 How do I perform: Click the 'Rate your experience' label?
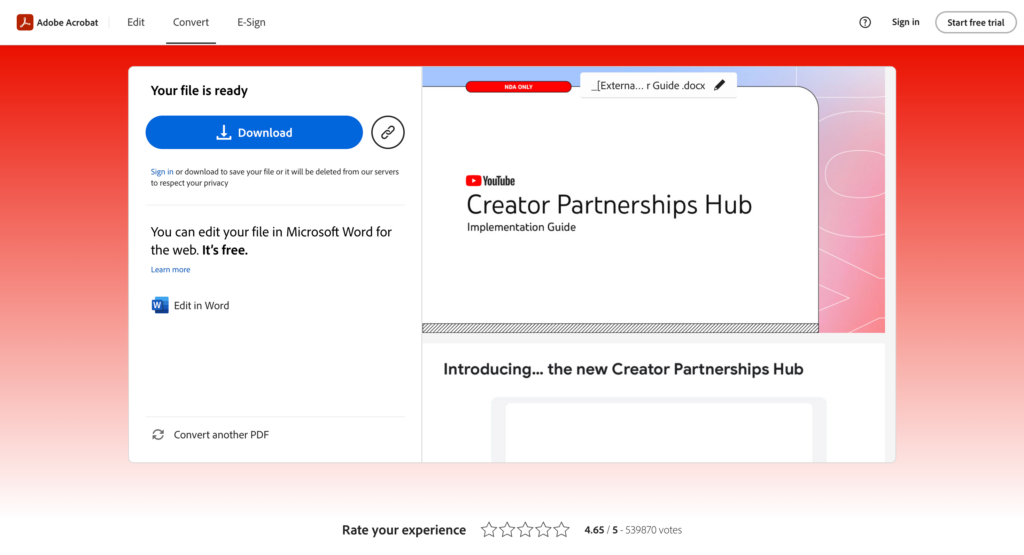pos(404,530)
